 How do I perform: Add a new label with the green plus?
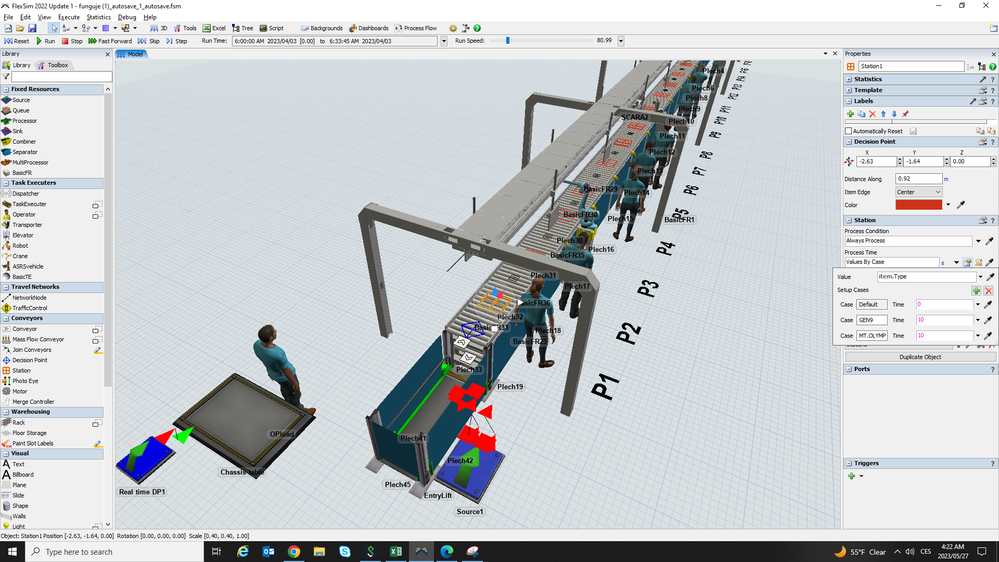tap(850, 114)
